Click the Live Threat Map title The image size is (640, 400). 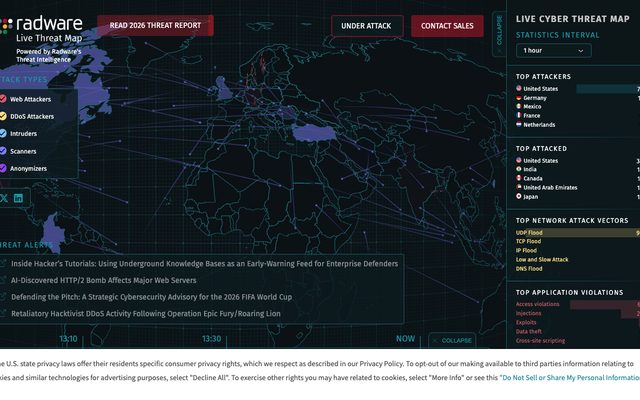coord(49,38)
